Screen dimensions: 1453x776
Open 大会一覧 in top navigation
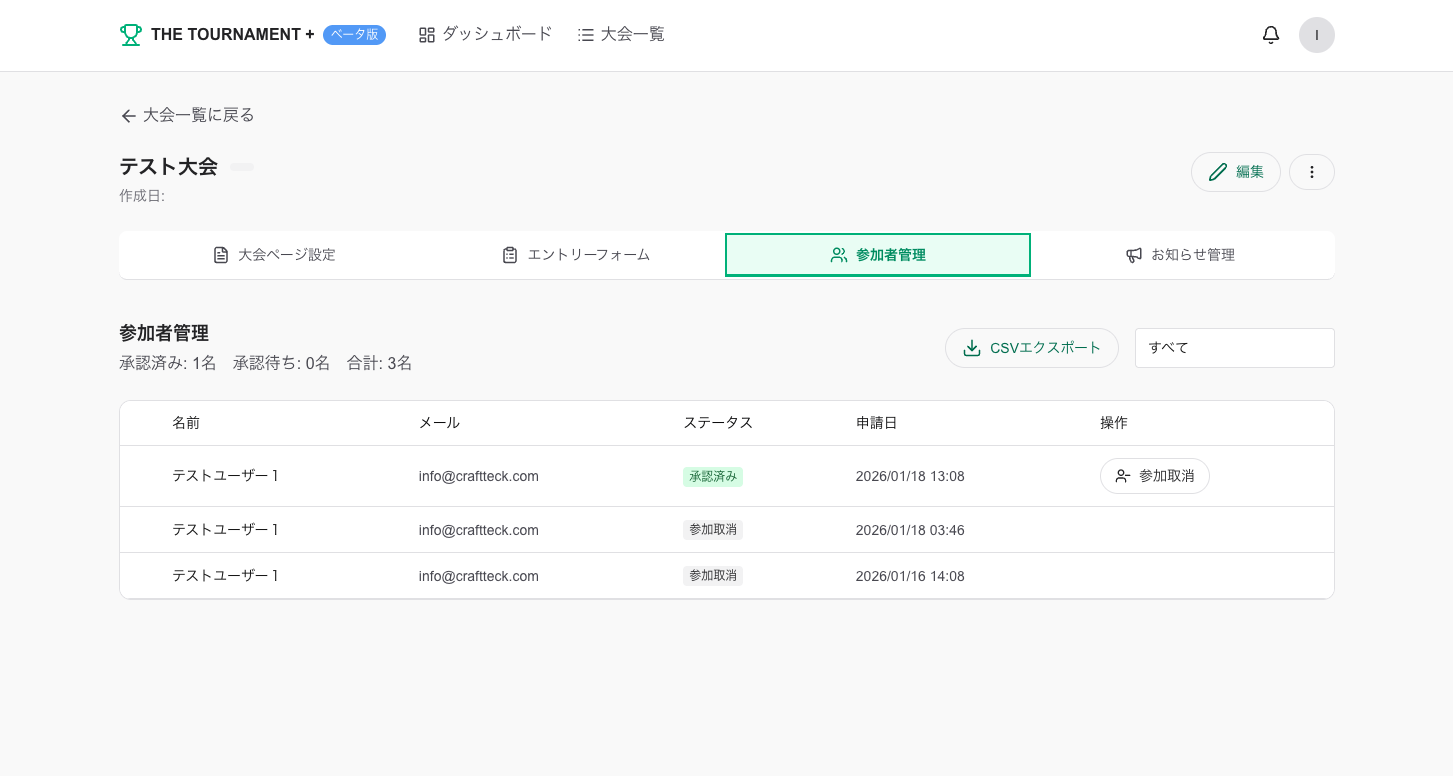coord(621,35)
